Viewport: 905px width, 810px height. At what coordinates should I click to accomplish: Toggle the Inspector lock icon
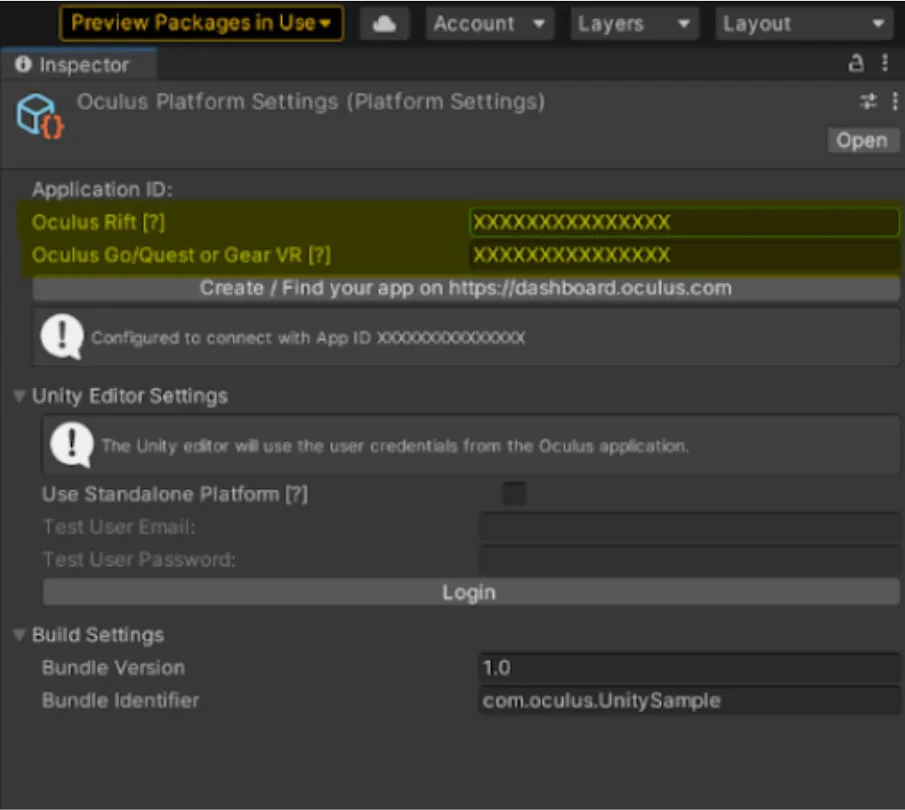[x=856, y=63]
